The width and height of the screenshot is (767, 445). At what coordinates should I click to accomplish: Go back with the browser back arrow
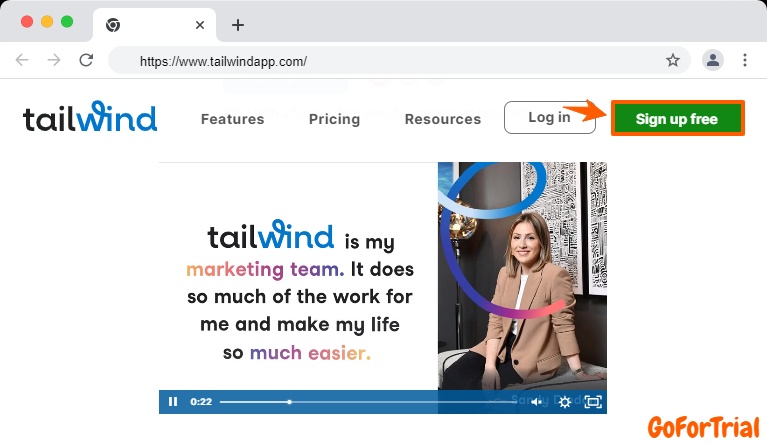pos(22,60)
